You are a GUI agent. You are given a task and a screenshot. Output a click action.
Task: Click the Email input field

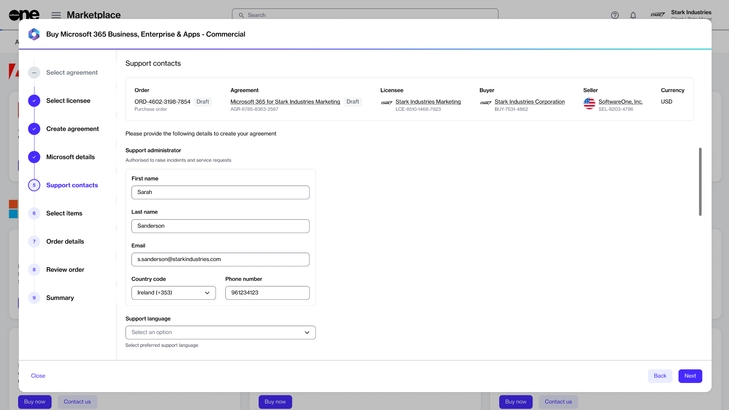click(x=220, y=259)
